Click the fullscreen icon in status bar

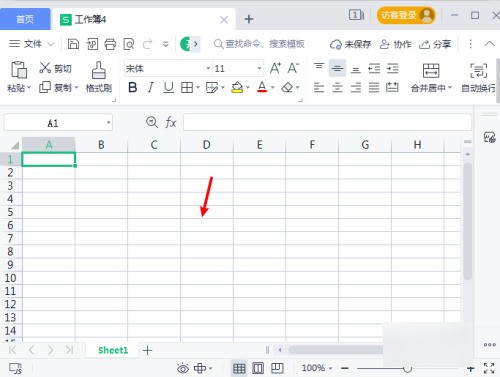[x=489, y=368]
